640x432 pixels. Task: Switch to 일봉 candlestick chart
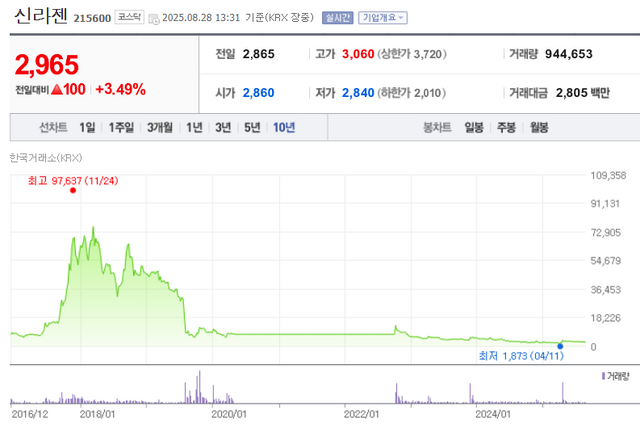pos(473,128)
